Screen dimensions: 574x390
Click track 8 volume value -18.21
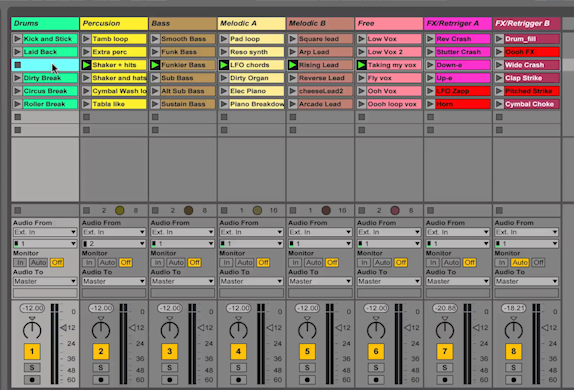click(x=514, y=308)
